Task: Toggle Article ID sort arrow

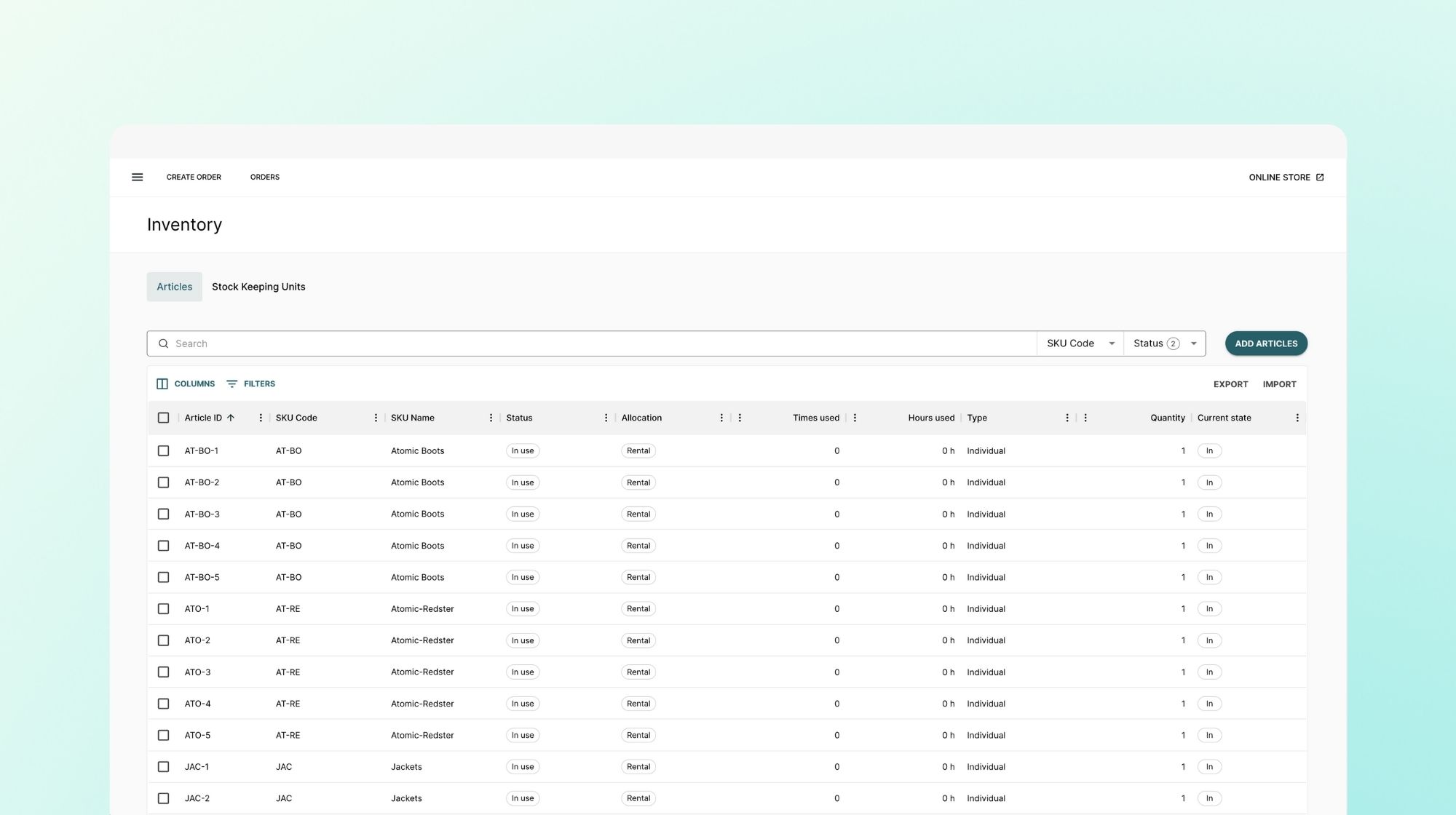Action: tap(231, 418)
